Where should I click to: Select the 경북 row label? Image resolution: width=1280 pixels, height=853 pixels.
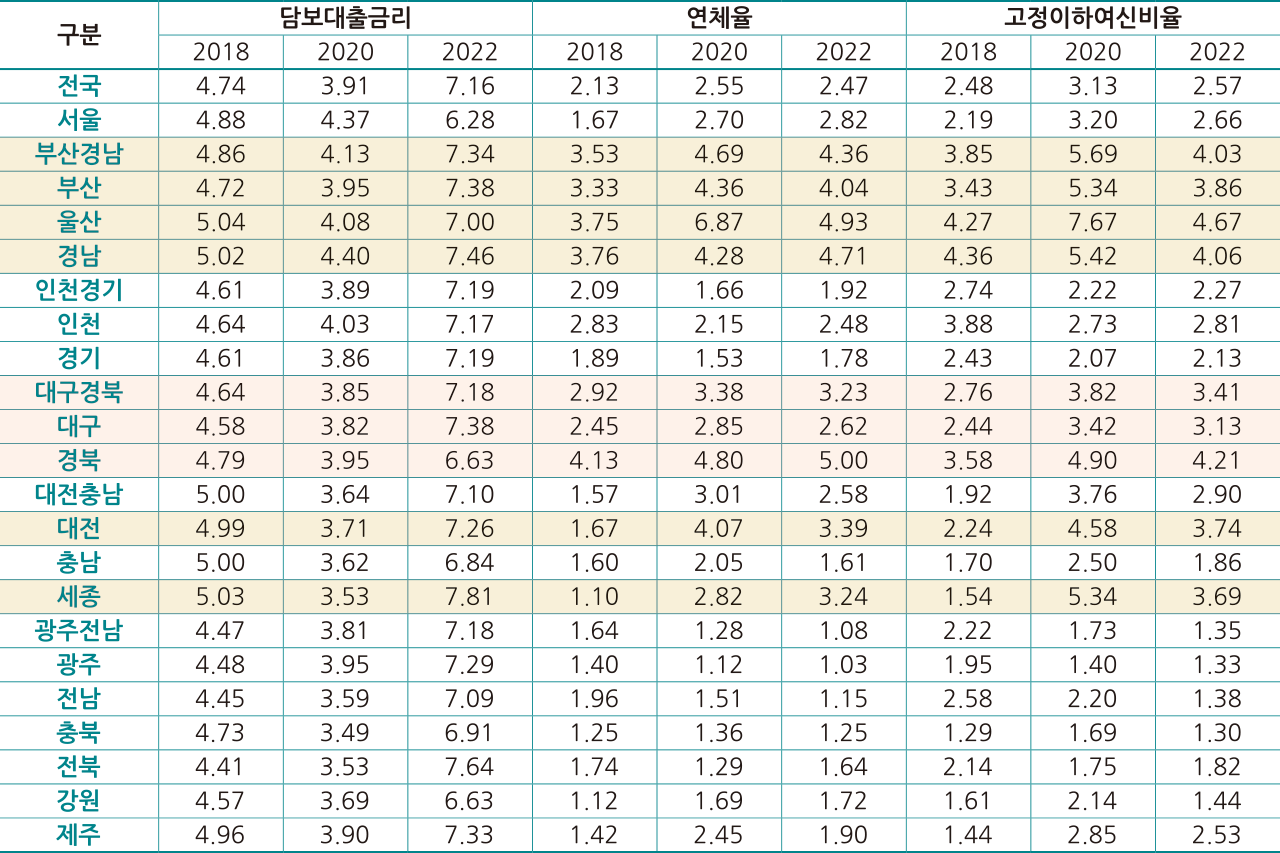click(x=79, y=460)
